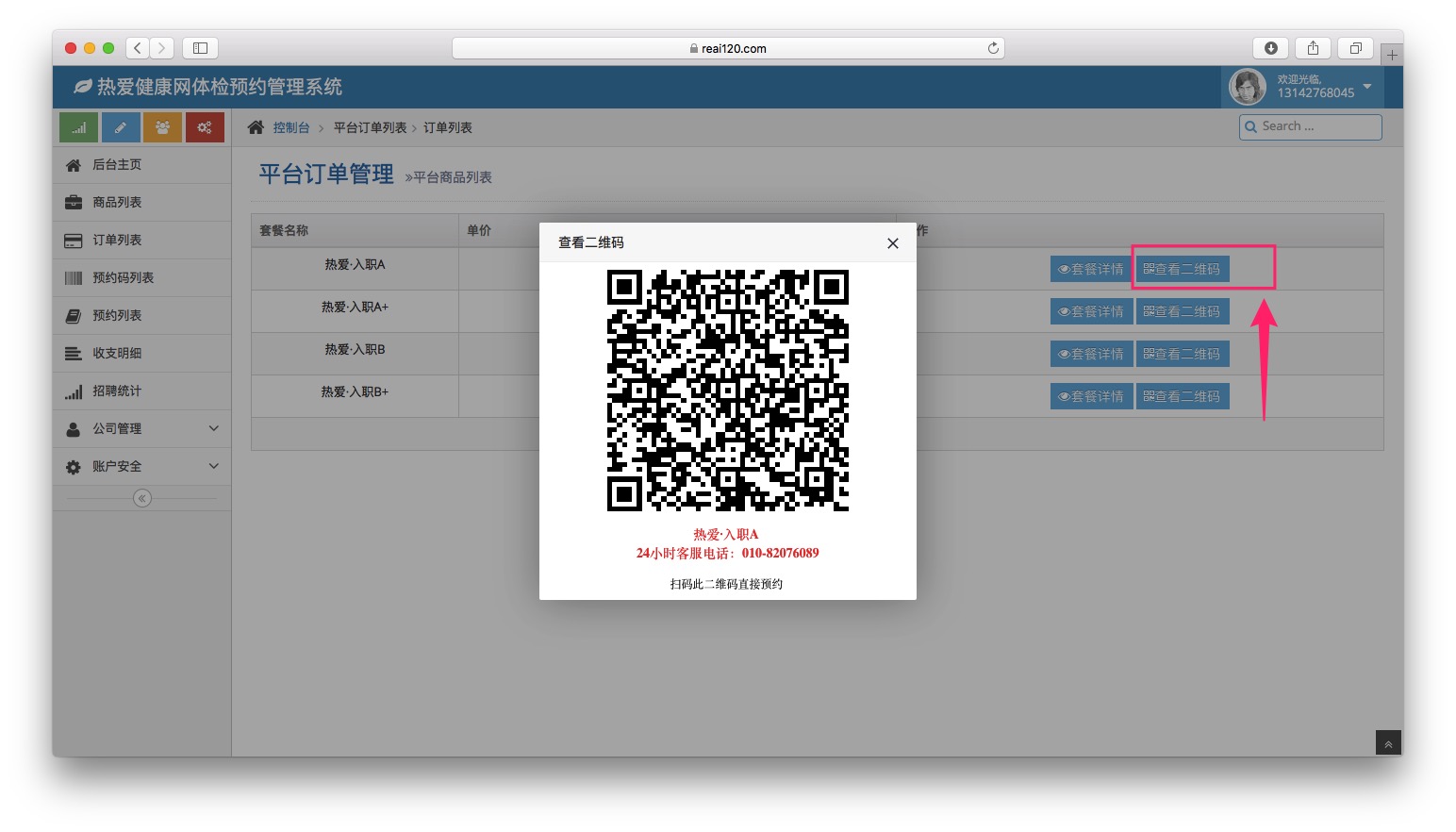Click the blue pencil edit shortcut icon
This screenshot has height=832, width=1456.
[x=121, y=127]
